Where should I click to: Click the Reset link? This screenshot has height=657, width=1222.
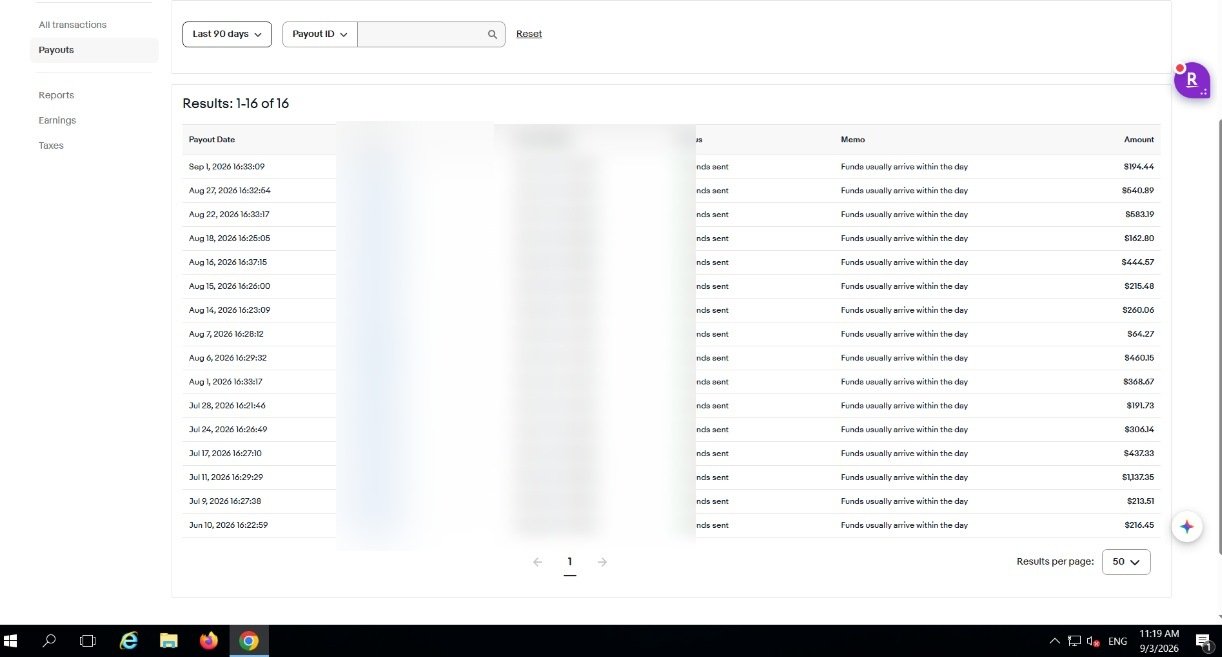[529, 34]
